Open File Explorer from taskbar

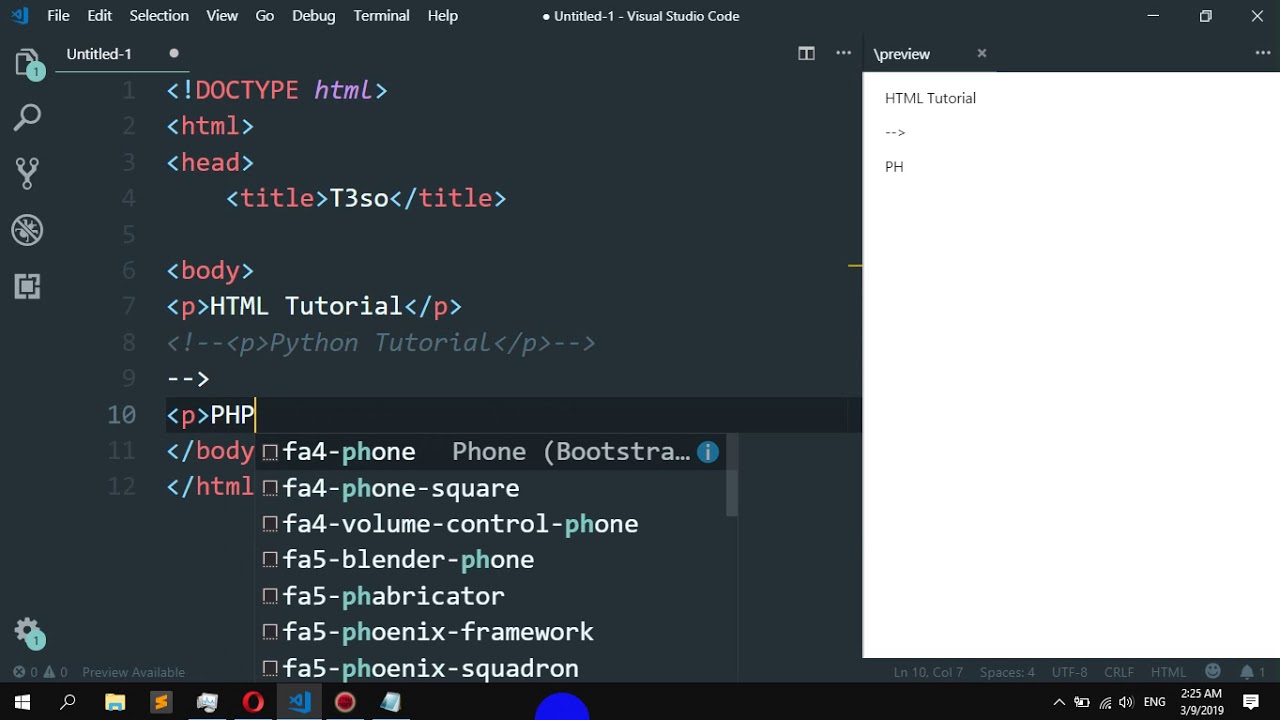pyautogui.click(x=114, y=702)
